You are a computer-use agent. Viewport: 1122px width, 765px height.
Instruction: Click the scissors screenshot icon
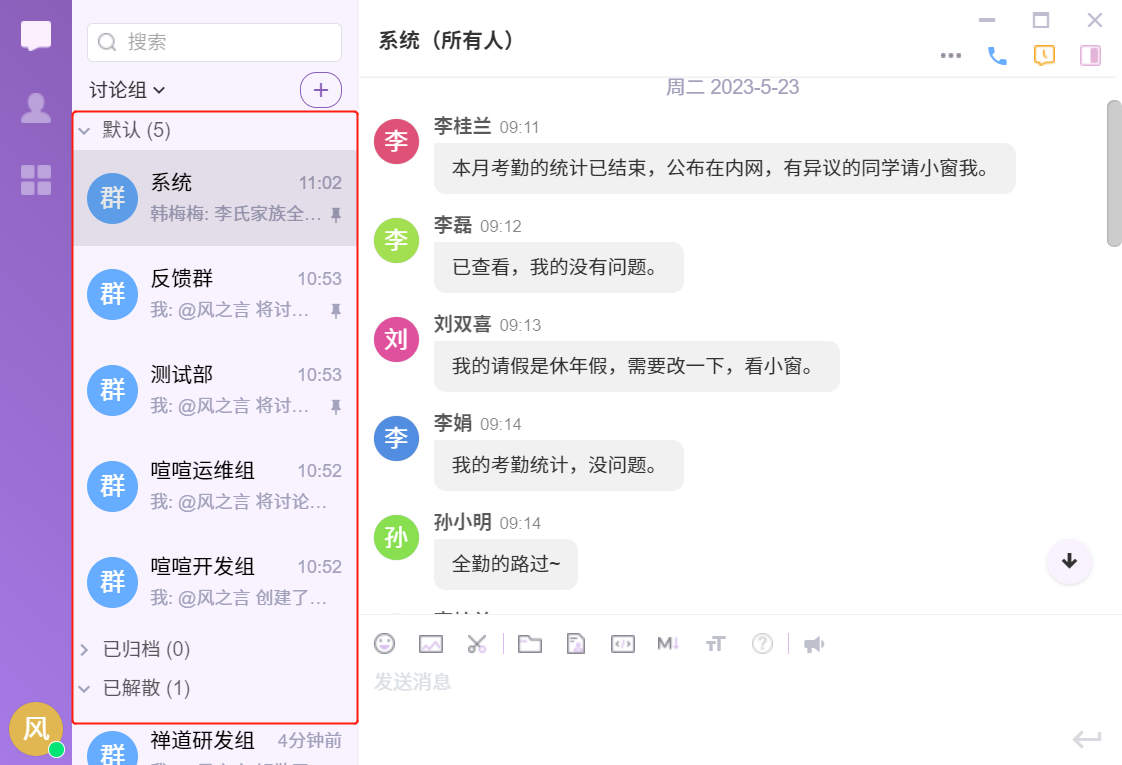[476, 644]
